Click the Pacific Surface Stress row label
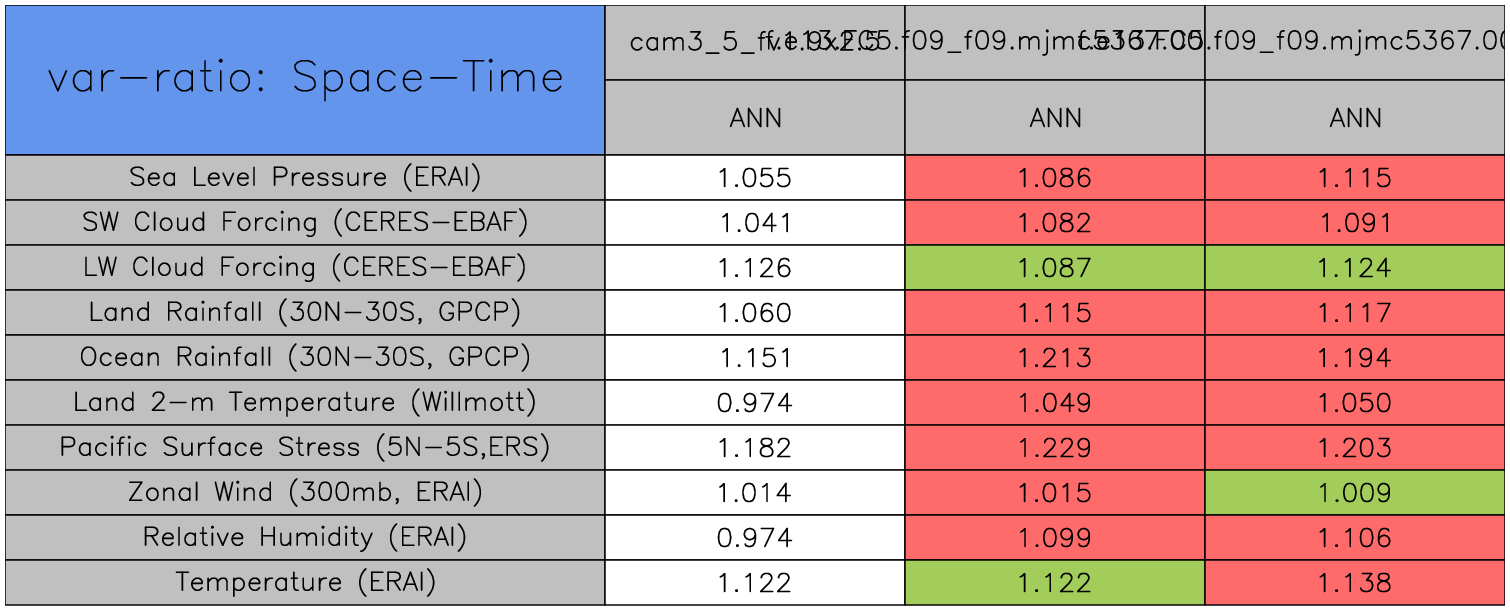This screenshot has width=1510, height=611. click(305, 448)
